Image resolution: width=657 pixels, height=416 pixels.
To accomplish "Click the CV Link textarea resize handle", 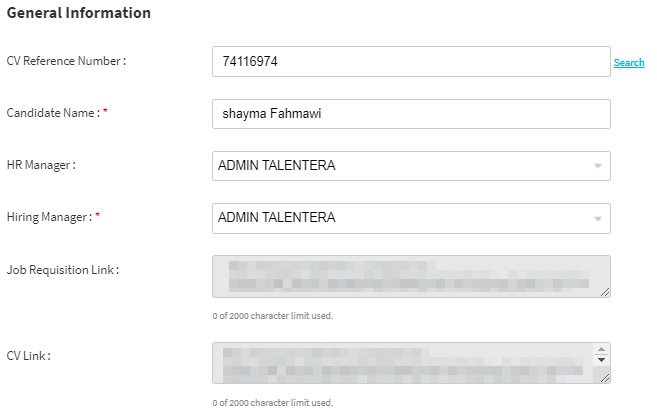I will tap(605, 379).
